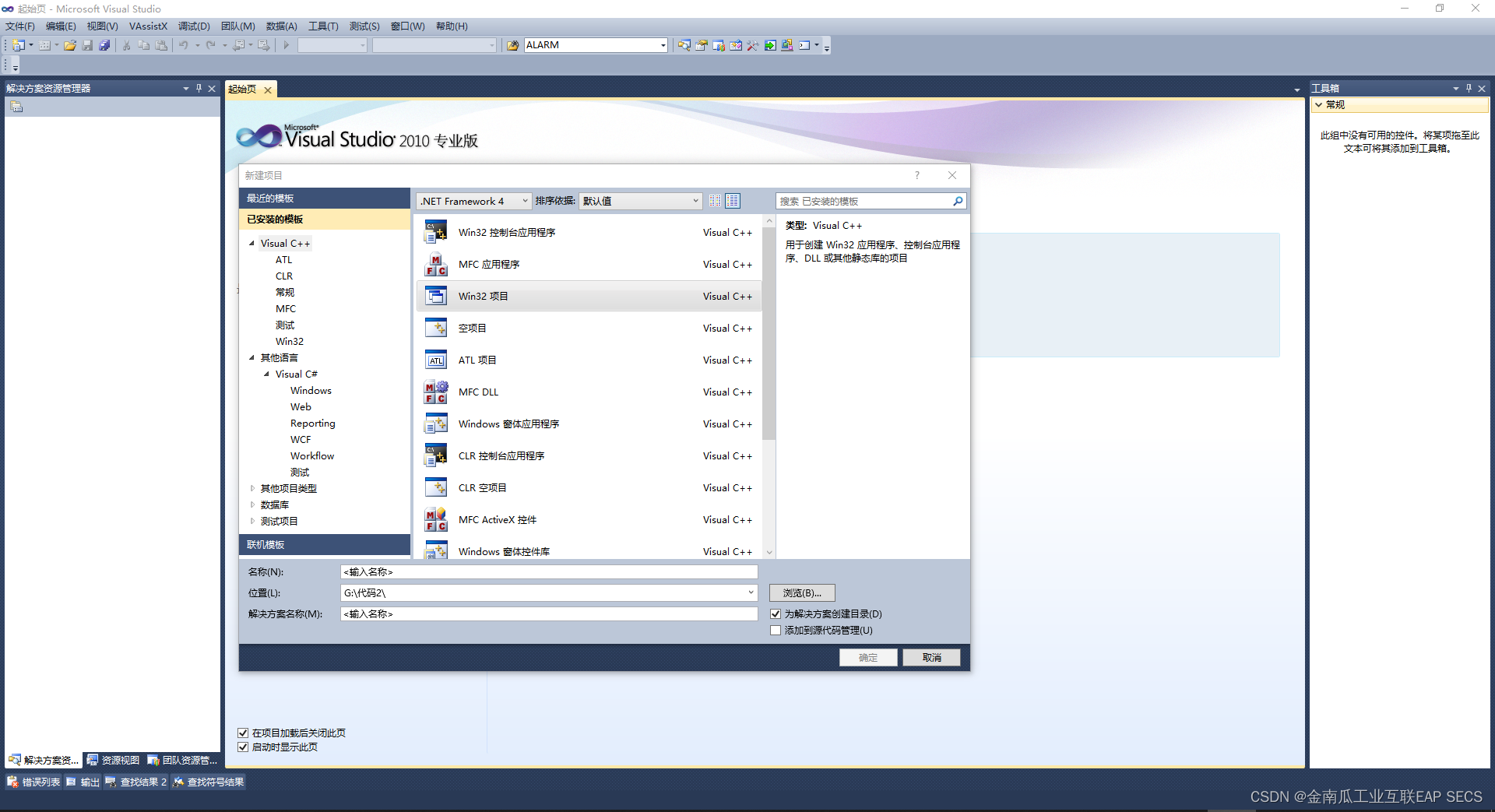The height and width of the screenshot is (812, 1495).
Task: Open the 查找符号结果 tab
Action: coord(209,782)
